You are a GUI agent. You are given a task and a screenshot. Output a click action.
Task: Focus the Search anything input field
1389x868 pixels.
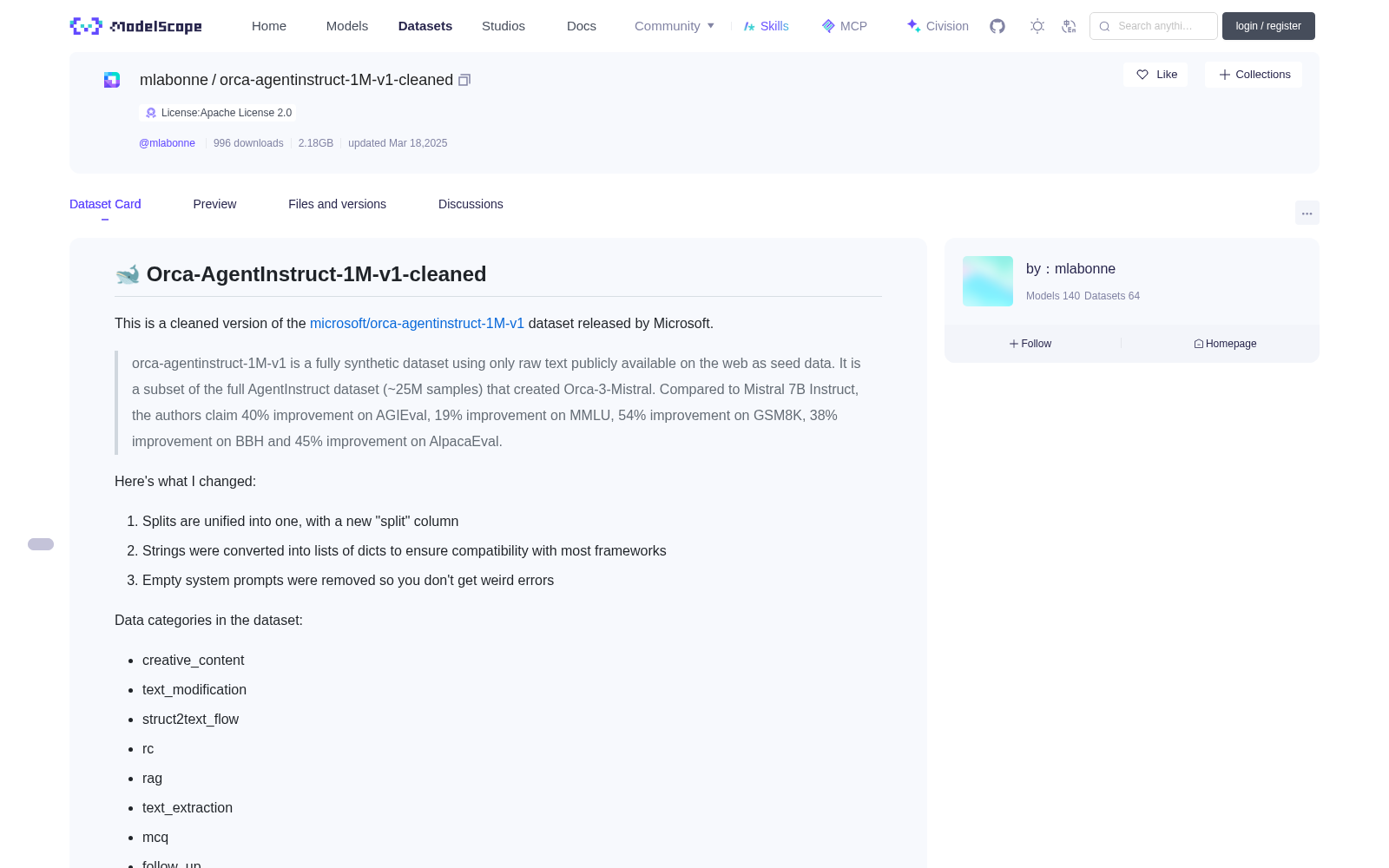(1154, 26)
